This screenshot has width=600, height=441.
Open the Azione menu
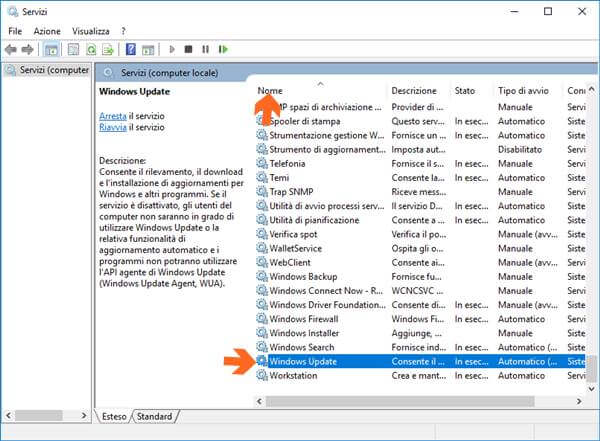tap(47, 31)
